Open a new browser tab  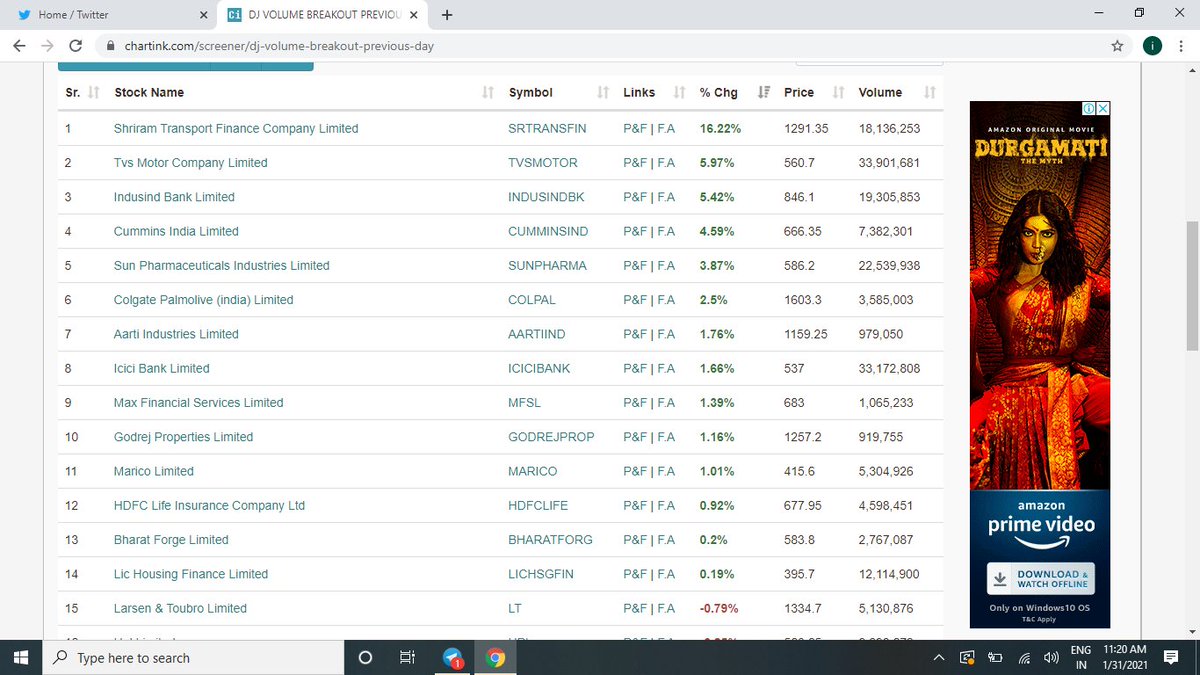coord(446,15)
